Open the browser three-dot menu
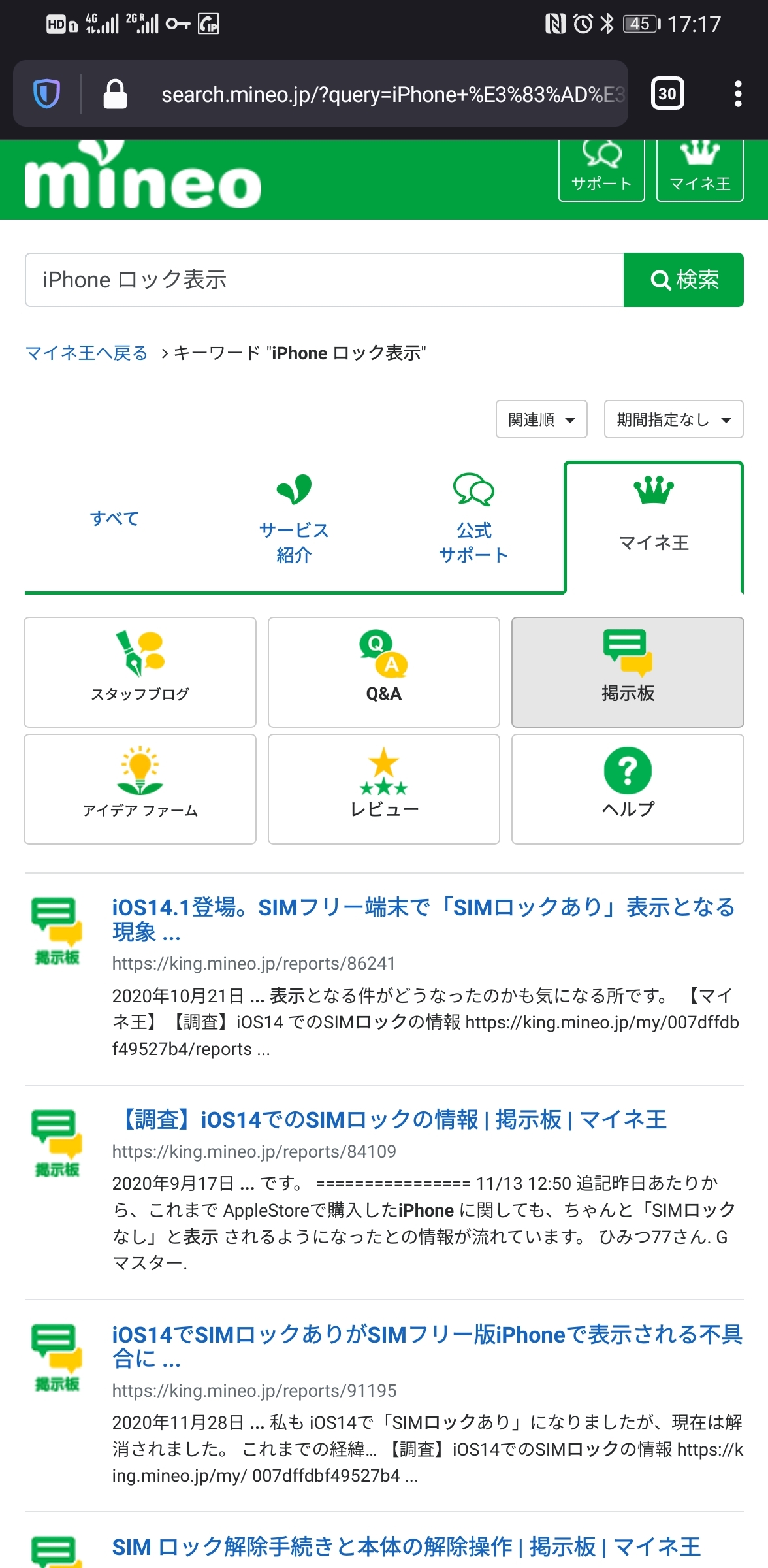This screenshot has width=768, height=1568. click(x=738, y=94)
